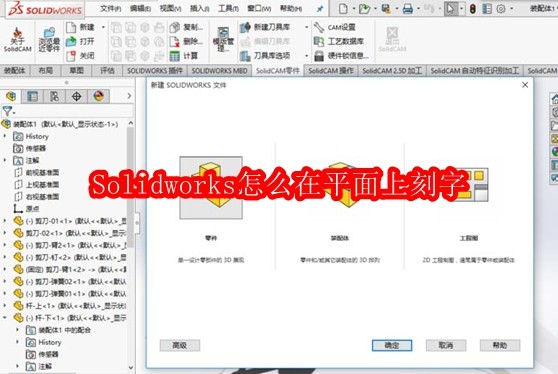Close the 新建 SOLIDWORKS 文件 dialog
Viewport: 558px width, 374px height.
pos(525,85)
